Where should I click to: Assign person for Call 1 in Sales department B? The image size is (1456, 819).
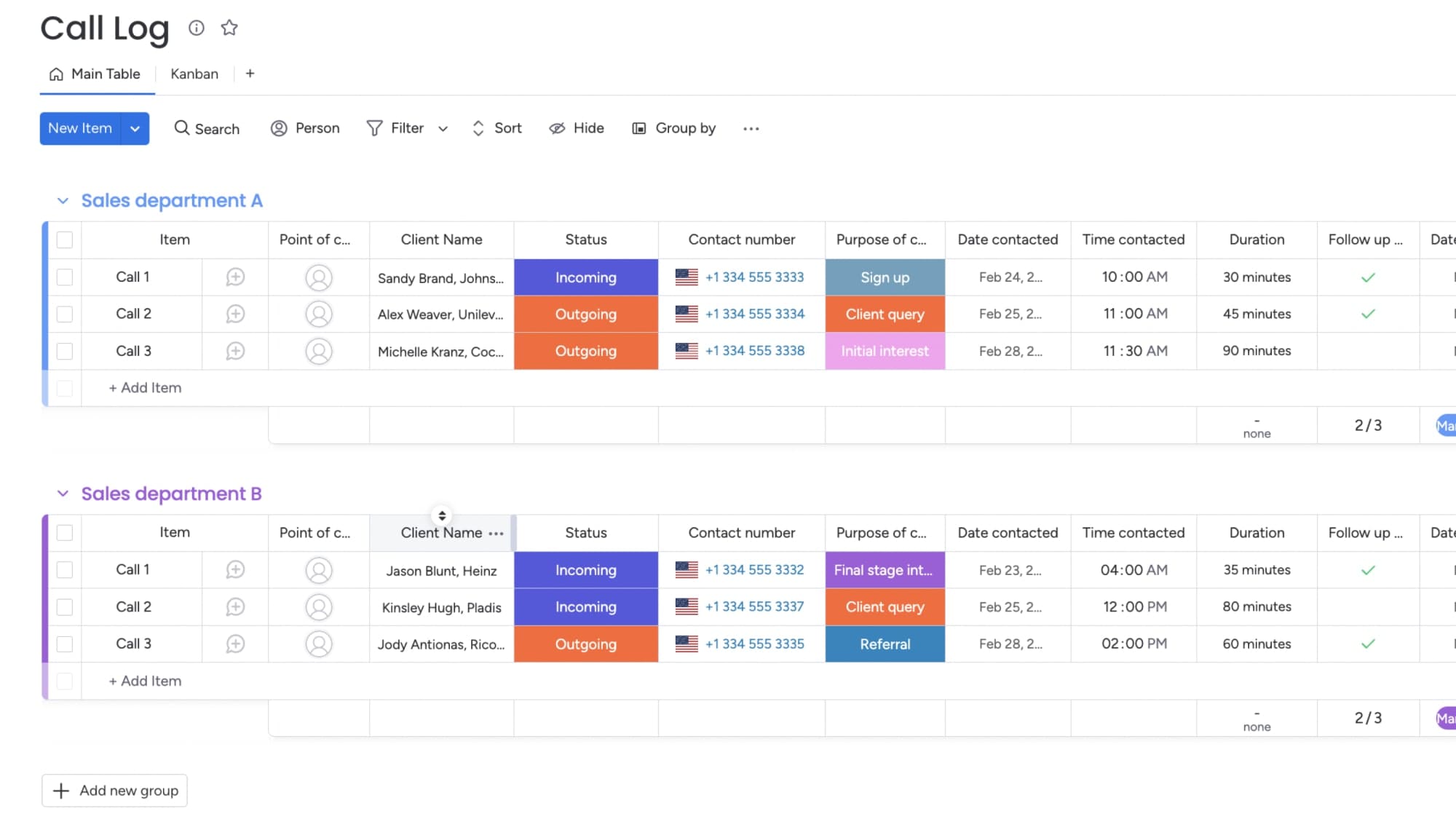[319, 570]
